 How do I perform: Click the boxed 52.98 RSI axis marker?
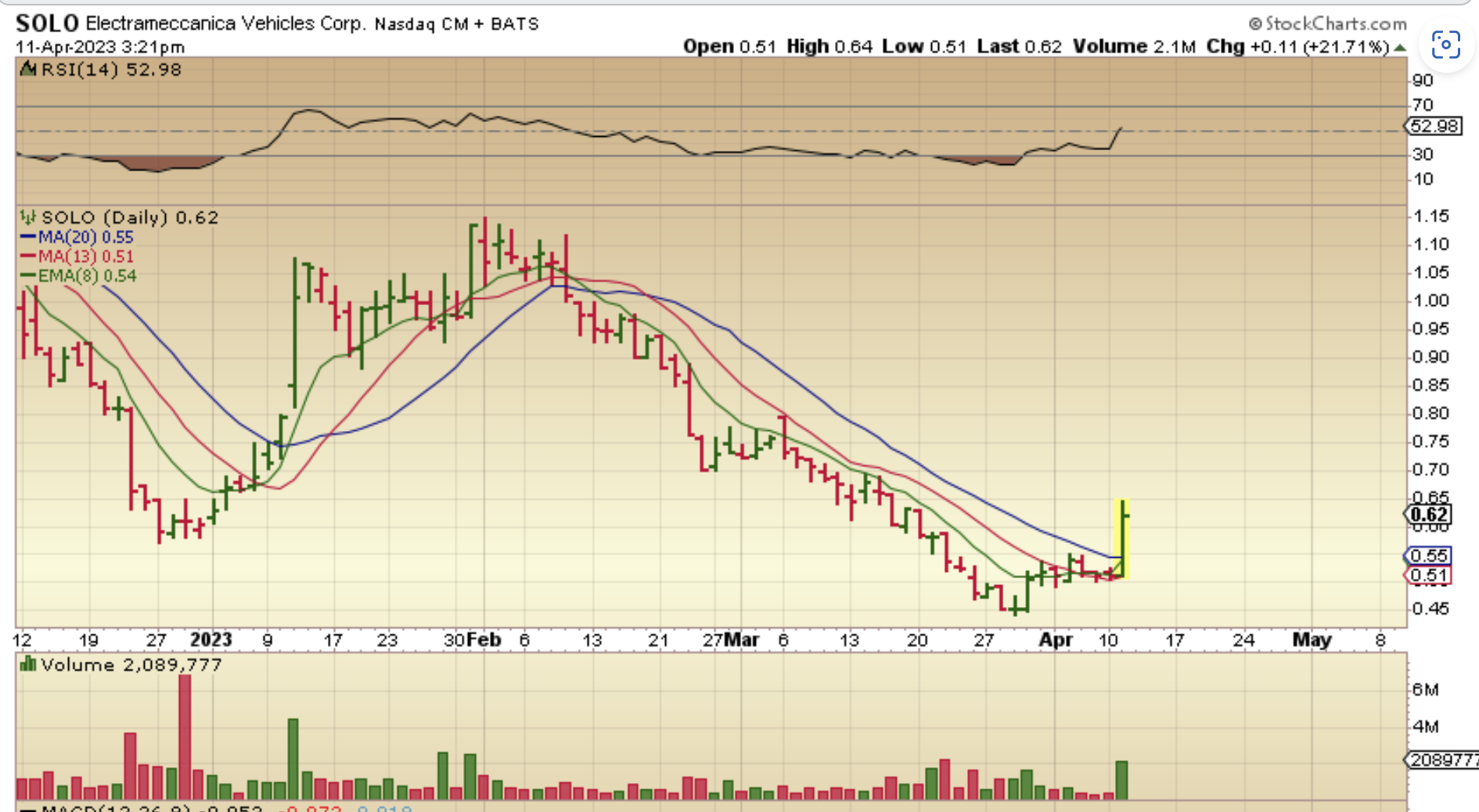[1434, 126]
